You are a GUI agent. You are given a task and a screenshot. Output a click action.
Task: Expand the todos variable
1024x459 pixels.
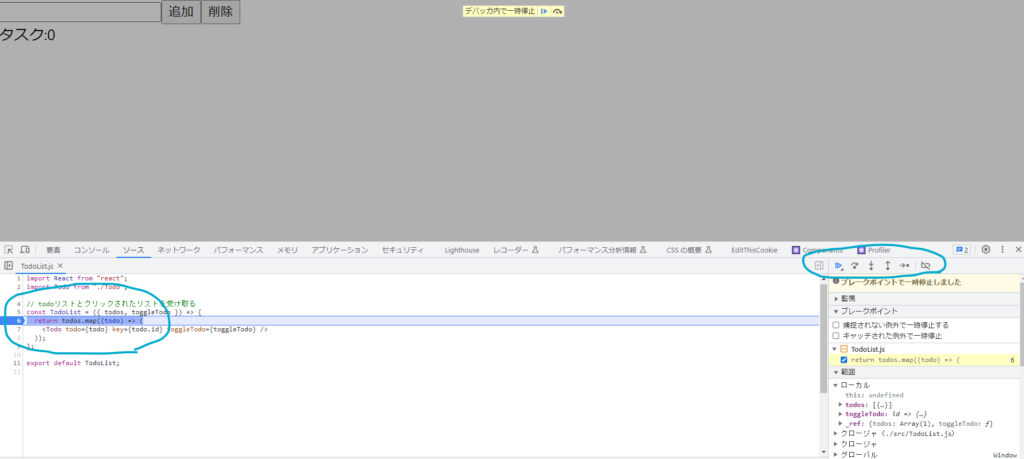(840, 404)
